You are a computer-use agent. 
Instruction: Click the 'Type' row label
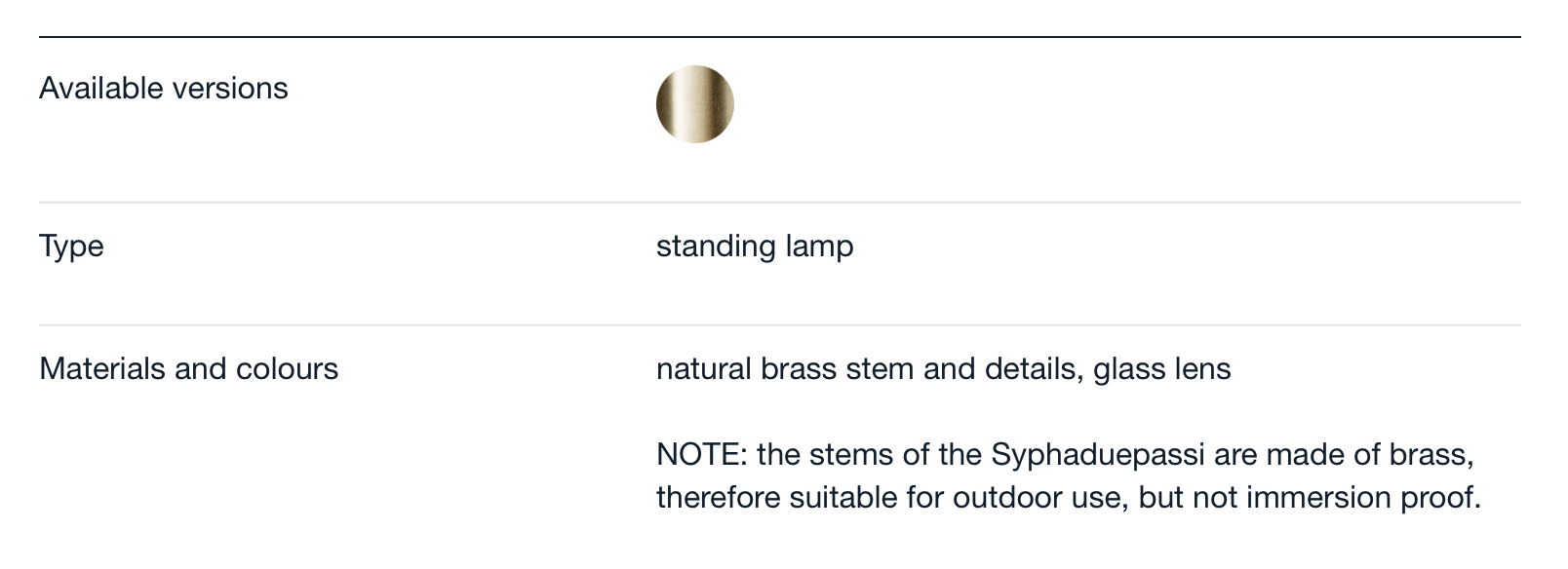(71, 247)
